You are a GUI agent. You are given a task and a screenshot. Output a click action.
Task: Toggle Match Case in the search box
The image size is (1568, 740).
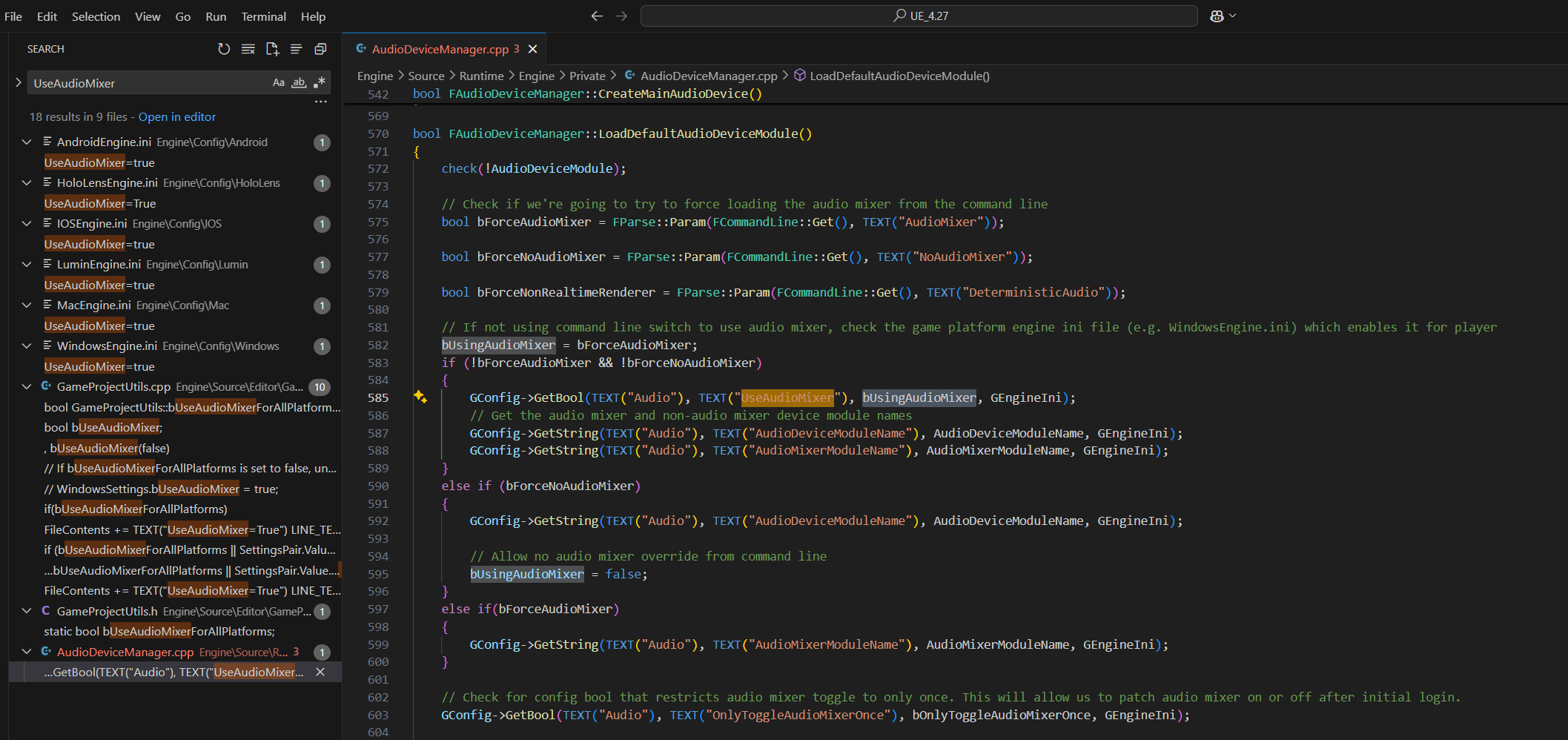(279, 82)
